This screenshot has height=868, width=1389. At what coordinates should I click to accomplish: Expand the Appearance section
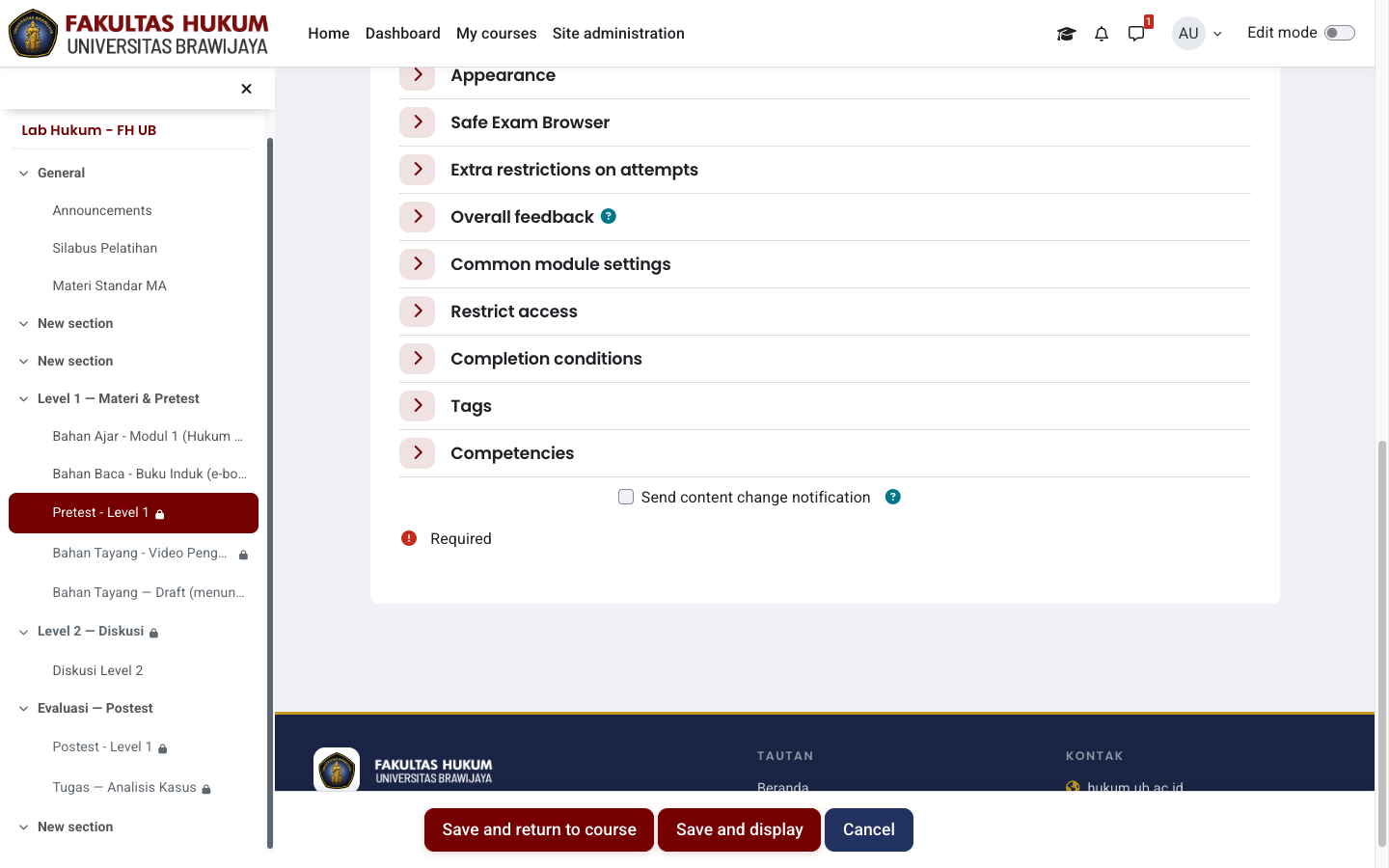click(418, 75)
